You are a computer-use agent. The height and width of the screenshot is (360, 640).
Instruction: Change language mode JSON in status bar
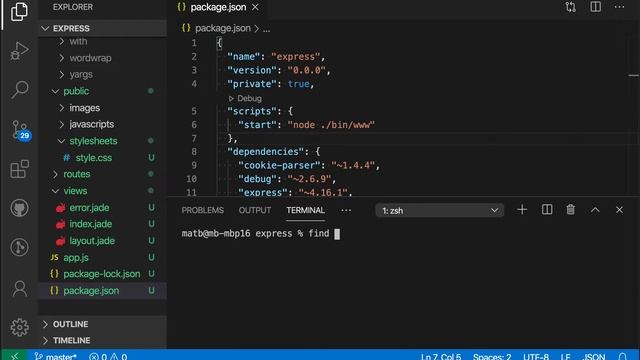click(594, 356)
